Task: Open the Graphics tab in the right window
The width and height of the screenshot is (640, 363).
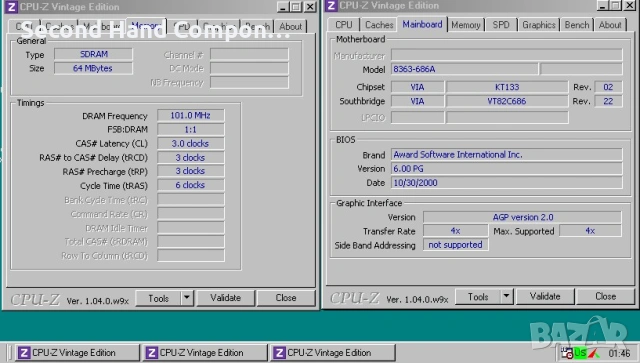Action: click(539, 25)
